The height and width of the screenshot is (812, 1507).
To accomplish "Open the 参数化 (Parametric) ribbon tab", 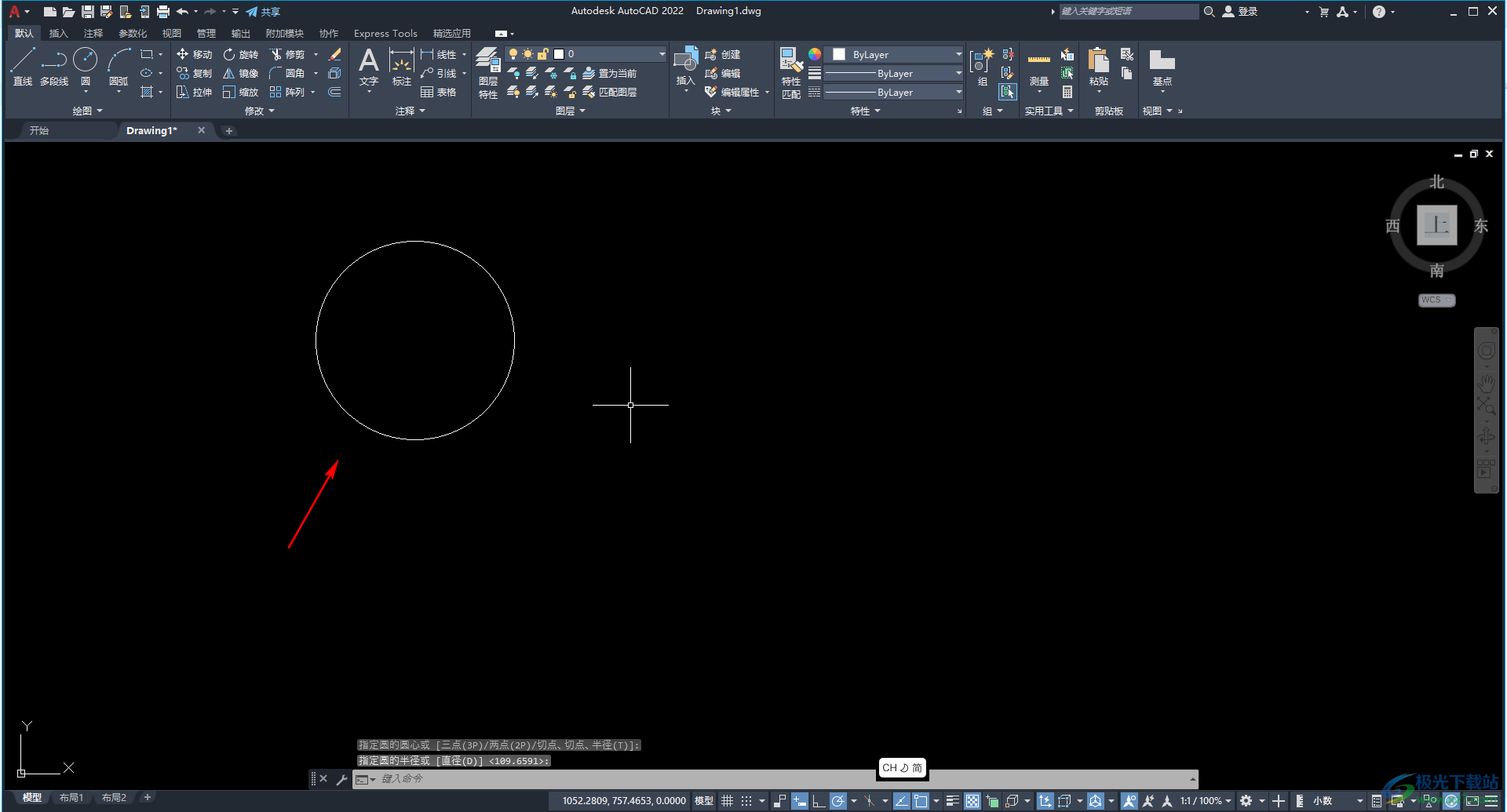I will click(133, 33).
